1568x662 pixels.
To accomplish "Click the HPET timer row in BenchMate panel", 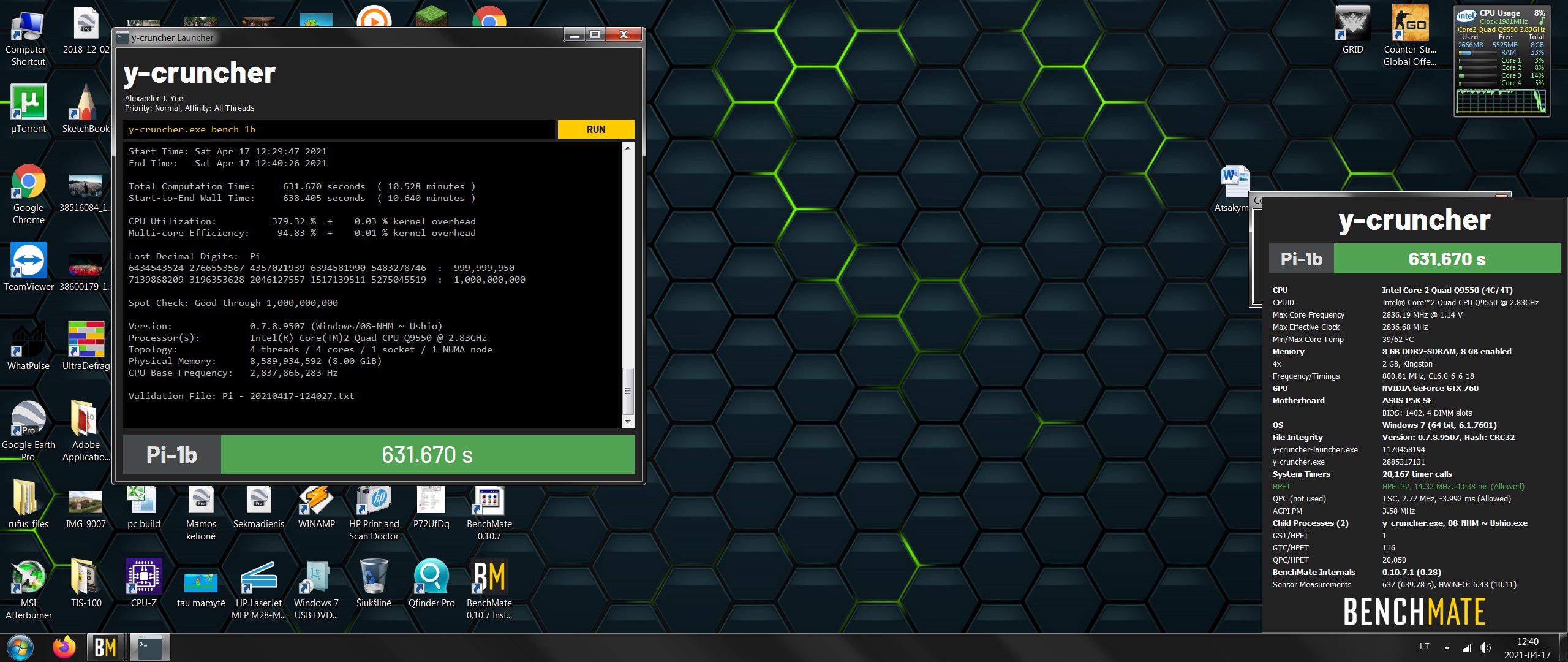I will tap(1399, 486).
